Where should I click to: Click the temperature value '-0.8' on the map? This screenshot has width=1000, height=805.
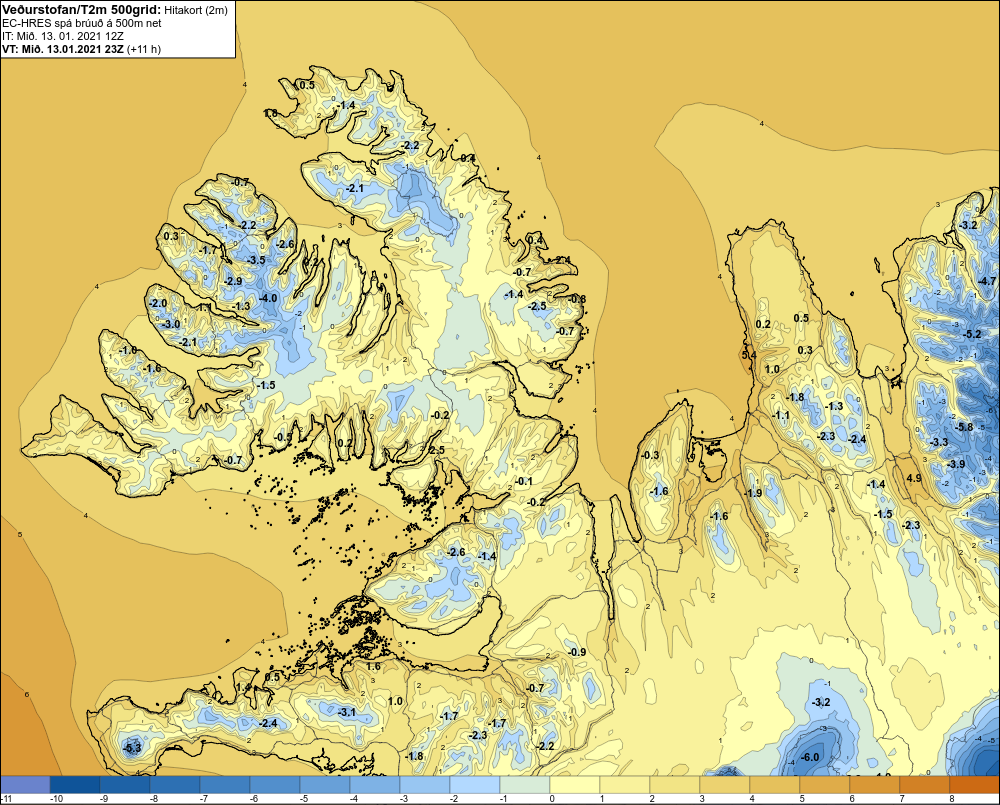click(576, 299)
